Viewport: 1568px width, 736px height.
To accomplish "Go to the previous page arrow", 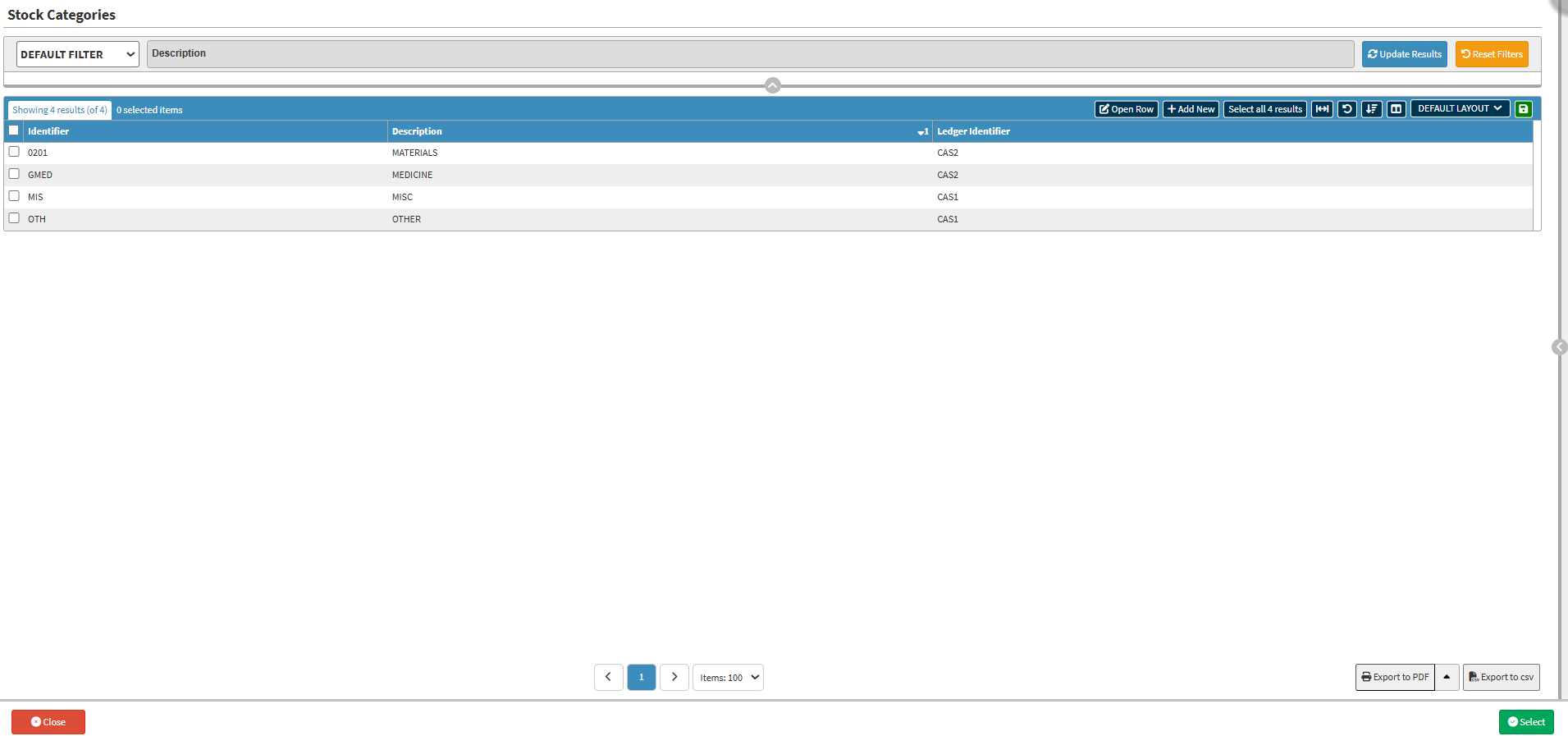I will coord(608,677).
